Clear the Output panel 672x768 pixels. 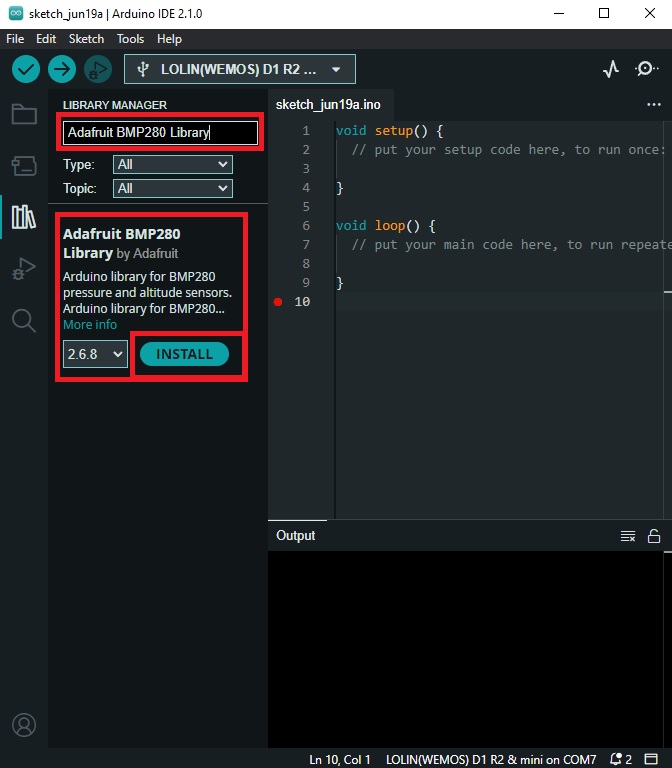628,536
